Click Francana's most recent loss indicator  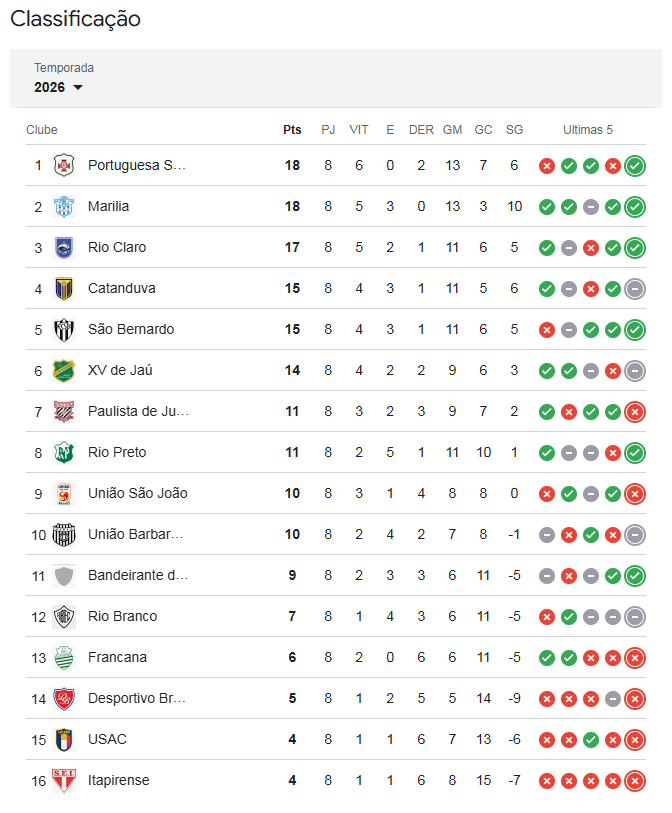click(x=635, y=658)
